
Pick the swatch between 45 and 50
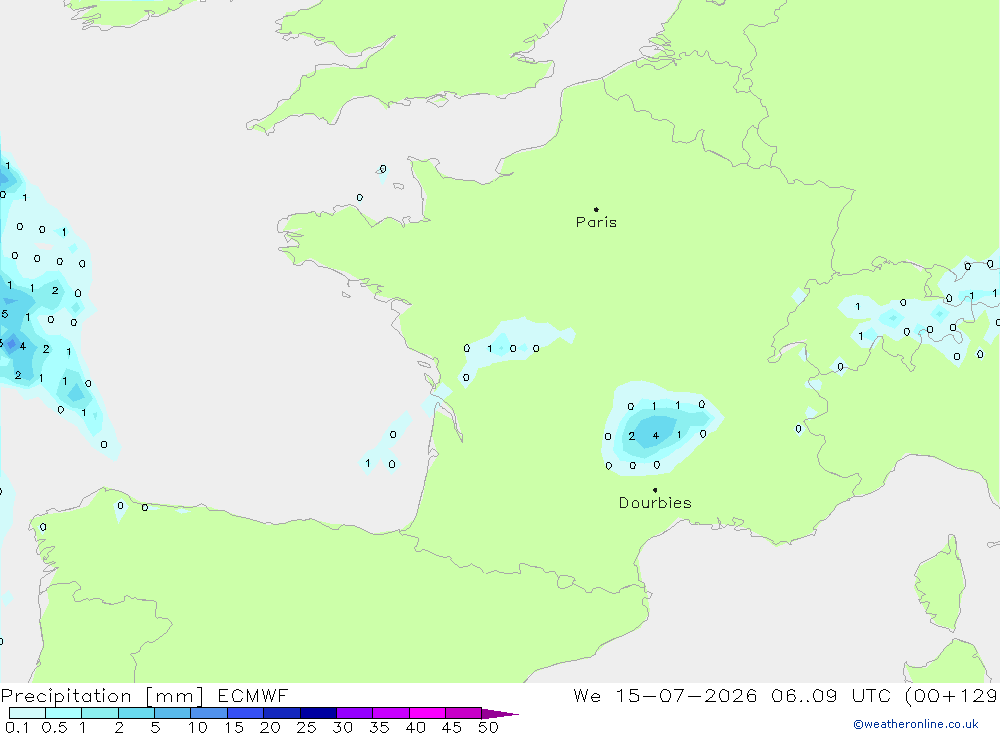(x=464, y=713)
